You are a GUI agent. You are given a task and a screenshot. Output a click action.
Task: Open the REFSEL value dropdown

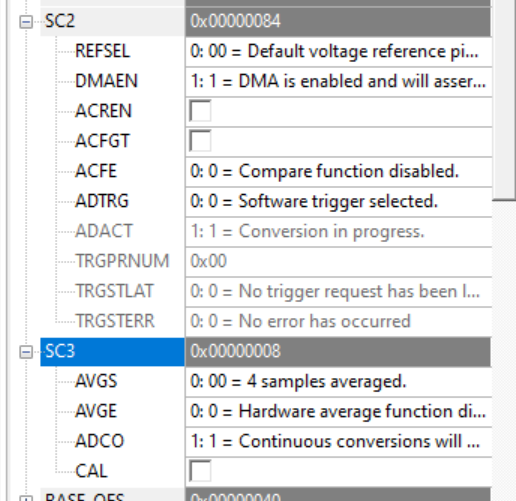coord(338,51)
